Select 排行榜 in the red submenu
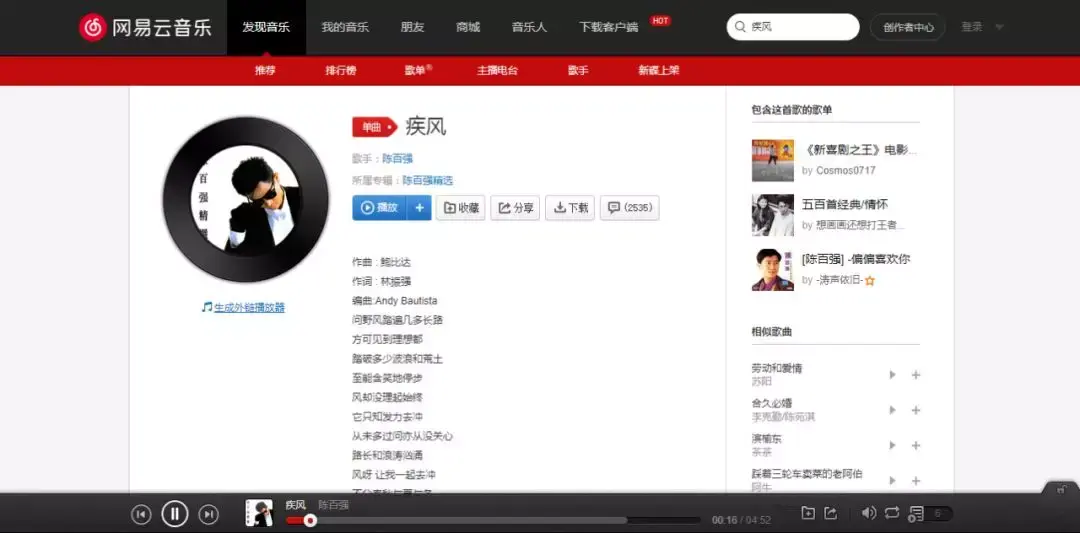Screen dimensions: 1080x533 (x=341, y=70)
